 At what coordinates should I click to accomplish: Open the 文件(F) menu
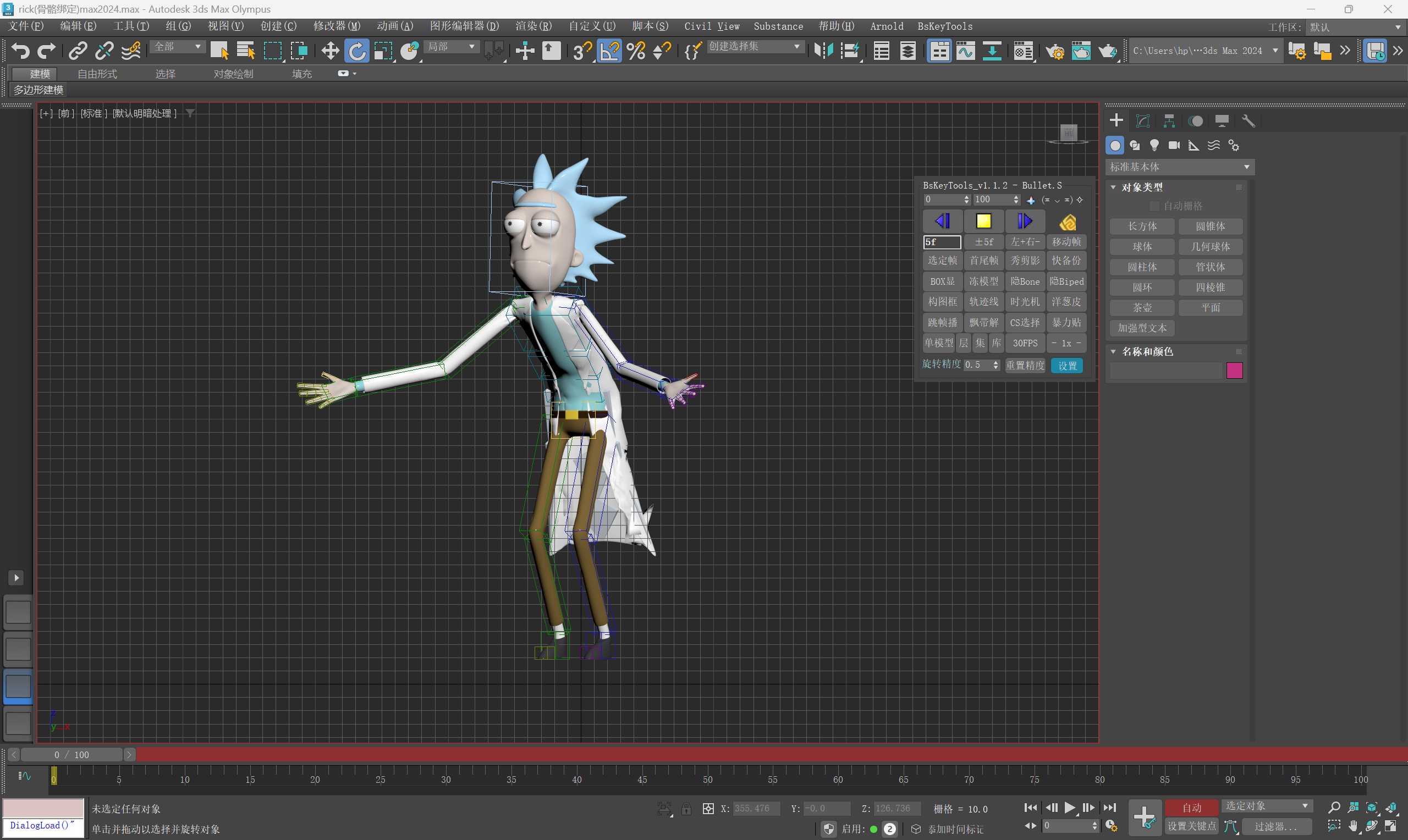point(26,26)
